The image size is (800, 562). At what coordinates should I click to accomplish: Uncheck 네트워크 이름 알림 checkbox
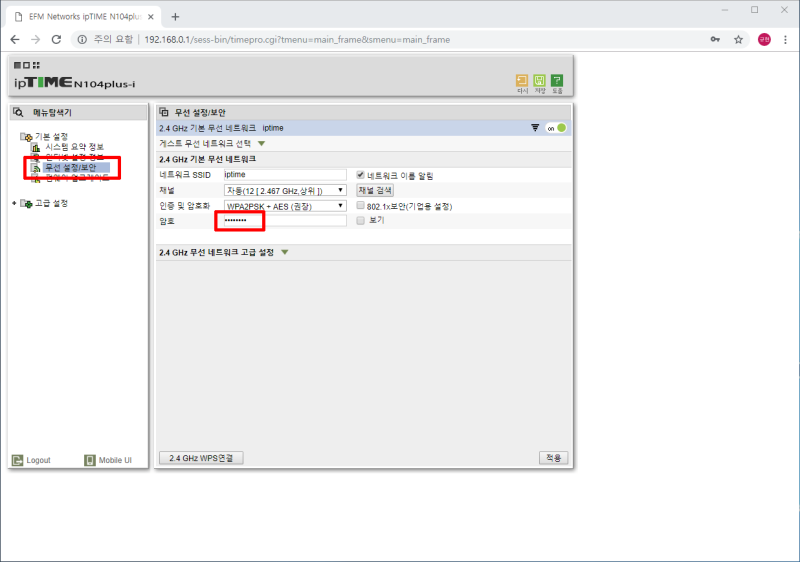(360, 175)
